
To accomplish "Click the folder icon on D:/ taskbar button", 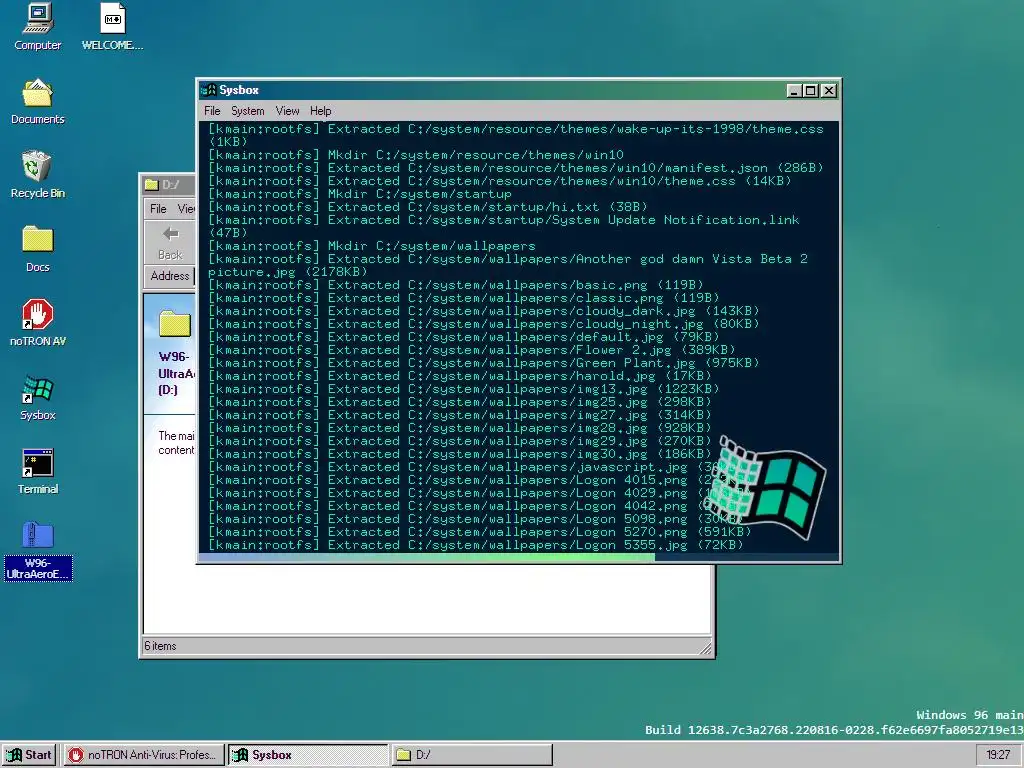I will click(404, 755).
